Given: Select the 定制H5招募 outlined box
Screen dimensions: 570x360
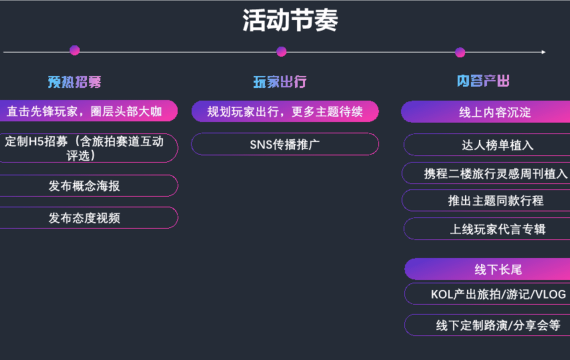Looking at the screenshot, I should (x=88, y=148).
